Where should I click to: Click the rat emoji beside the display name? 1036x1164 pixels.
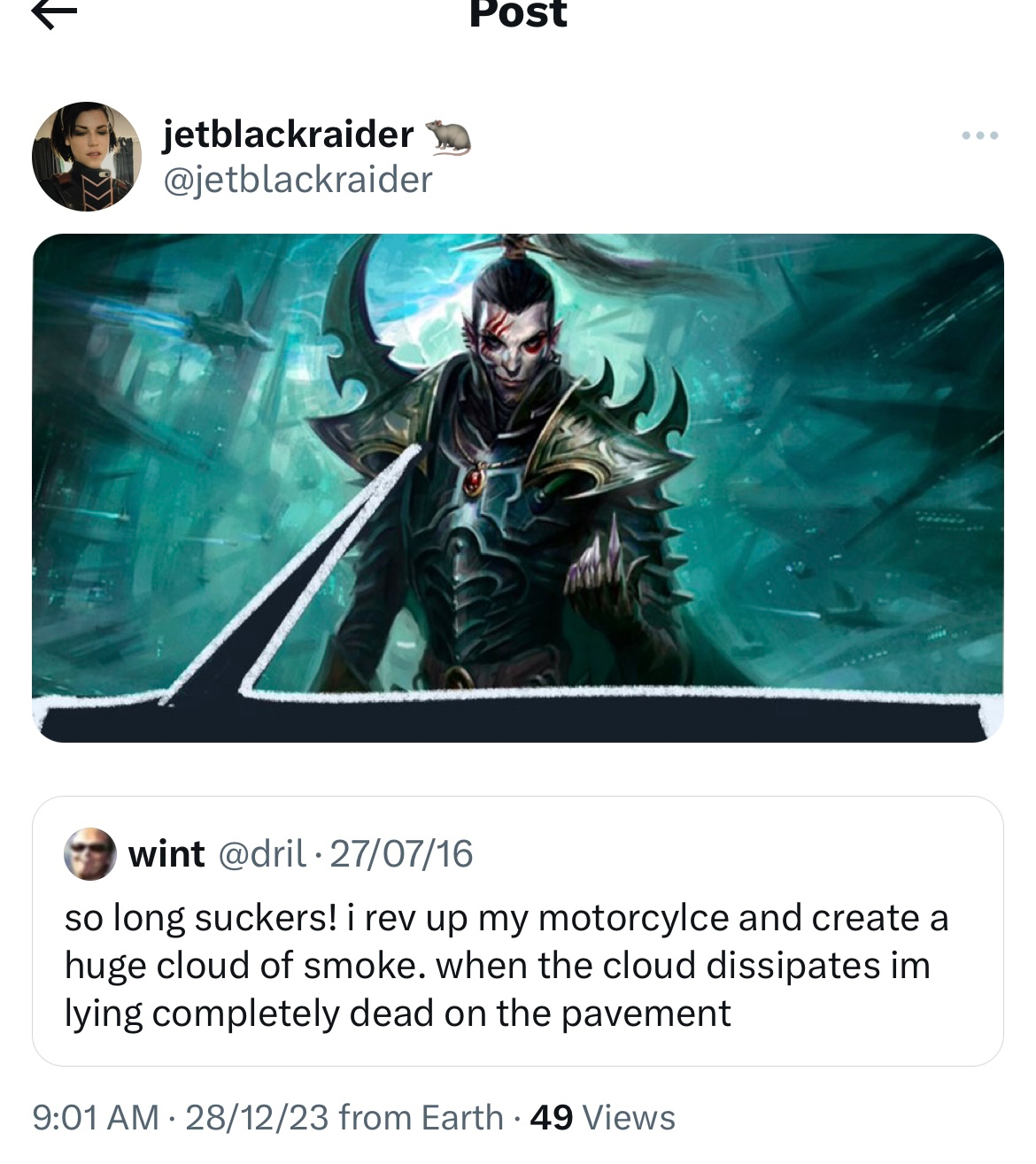pos(448,136)
